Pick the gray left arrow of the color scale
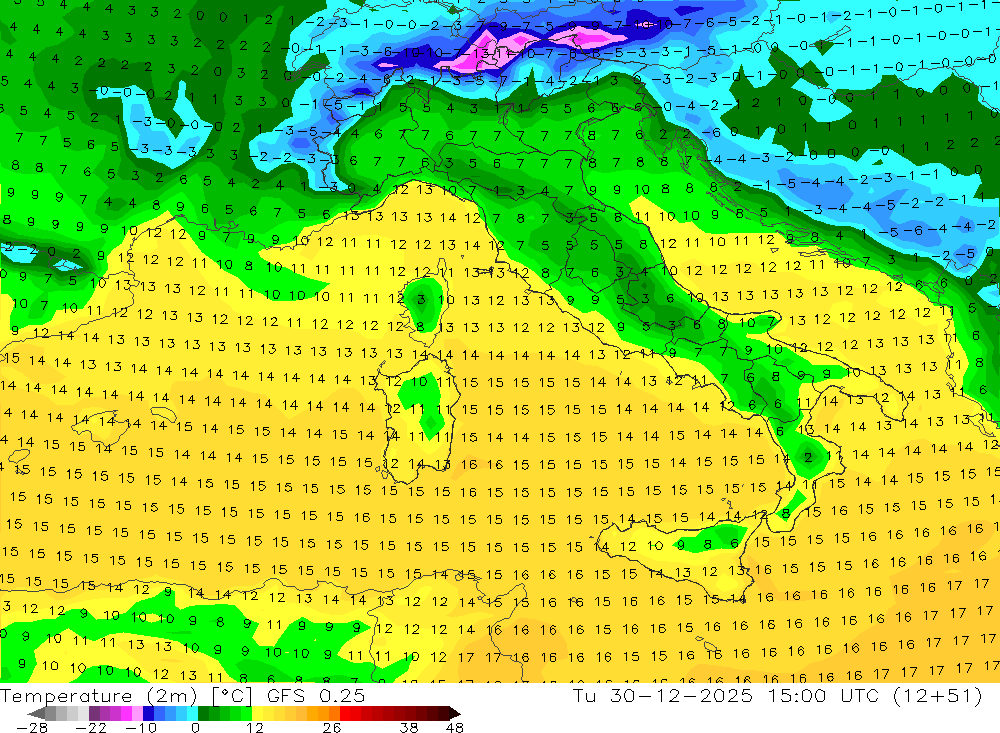The image size is (1000, 733). pos(36,713)
